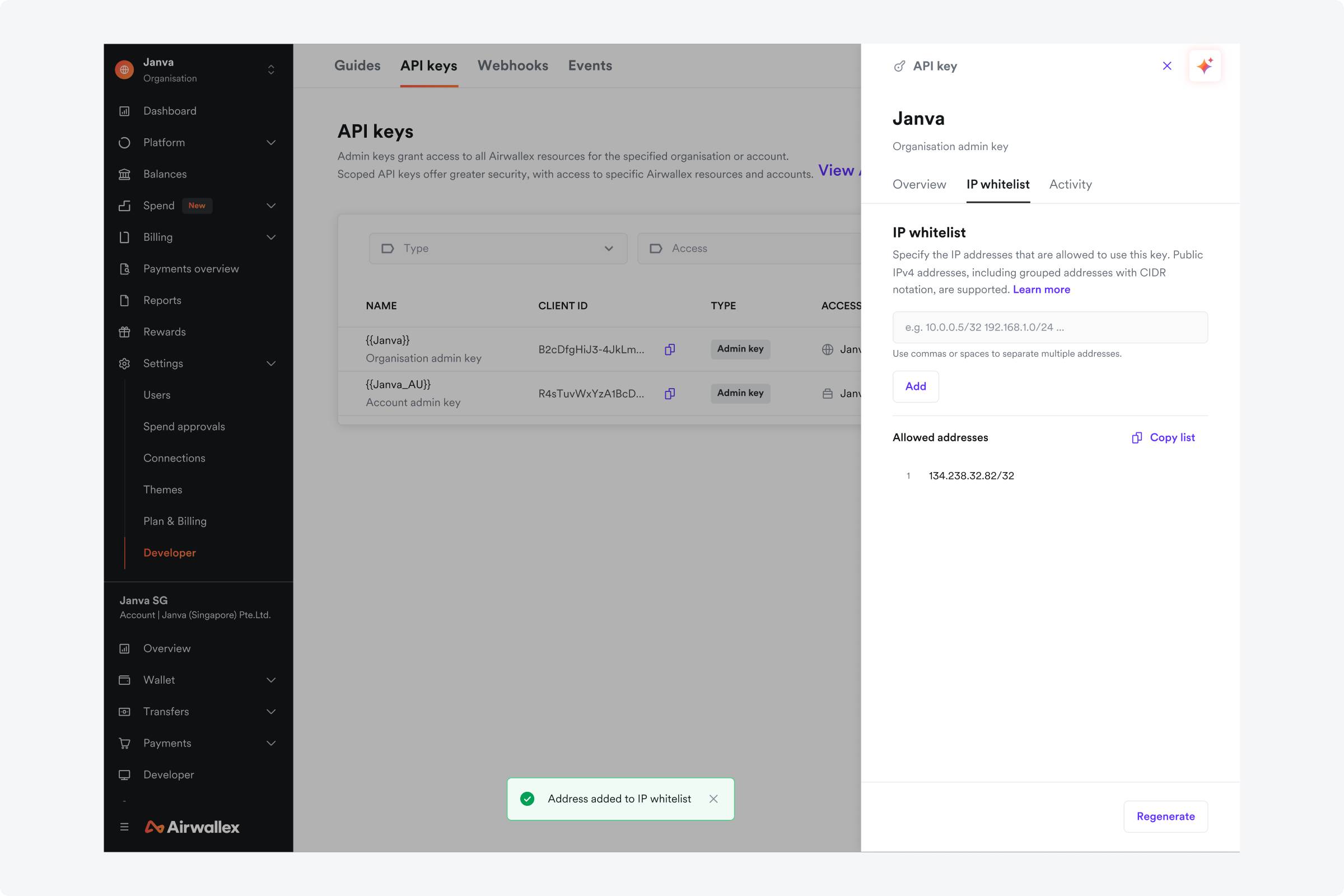Click the Copy list icon for allowed addresses
Image resolution: width=1344 pixels, height=896 pixels.
(1137, 437)
